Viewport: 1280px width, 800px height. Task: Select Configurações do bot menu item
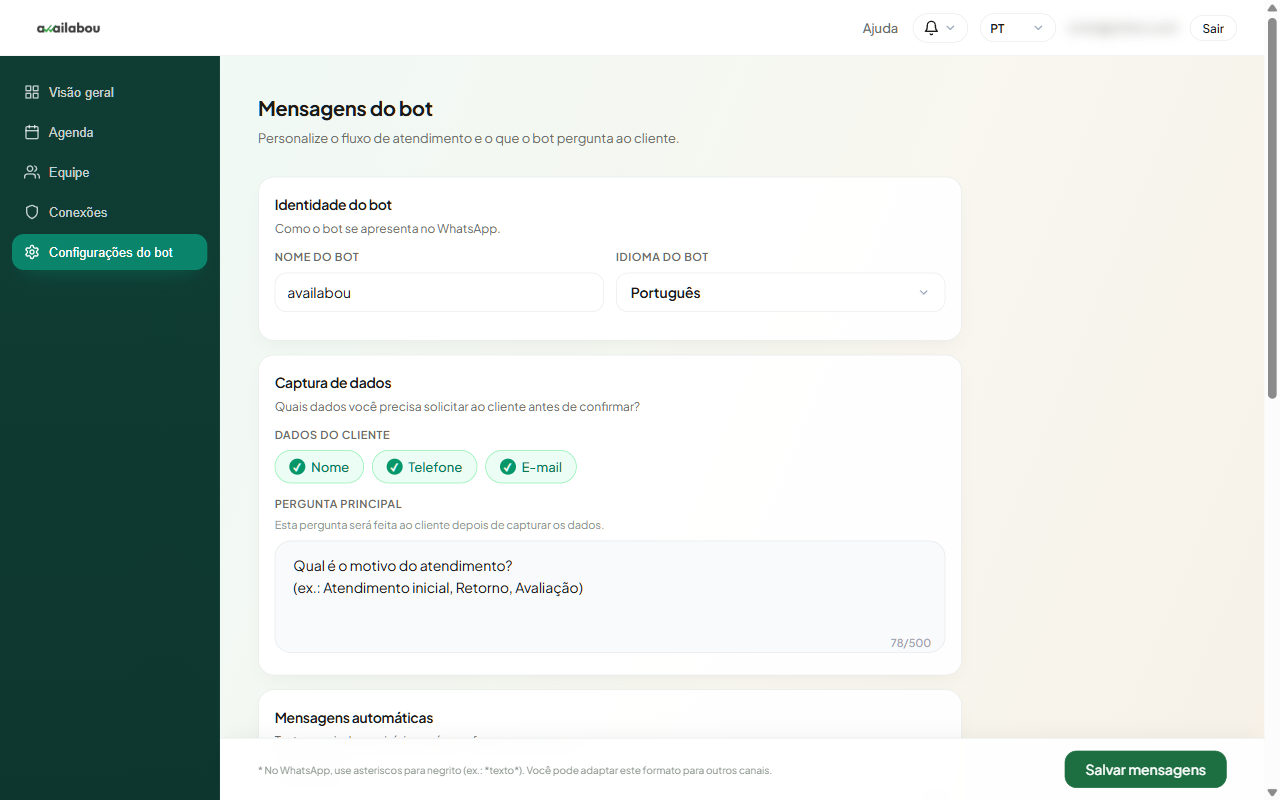[110, 252]
